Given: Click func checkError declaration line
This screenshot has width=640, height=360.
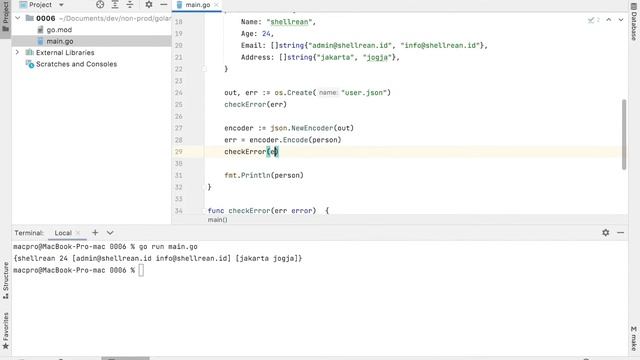Looking at the screenshot, I should point(268,211).
